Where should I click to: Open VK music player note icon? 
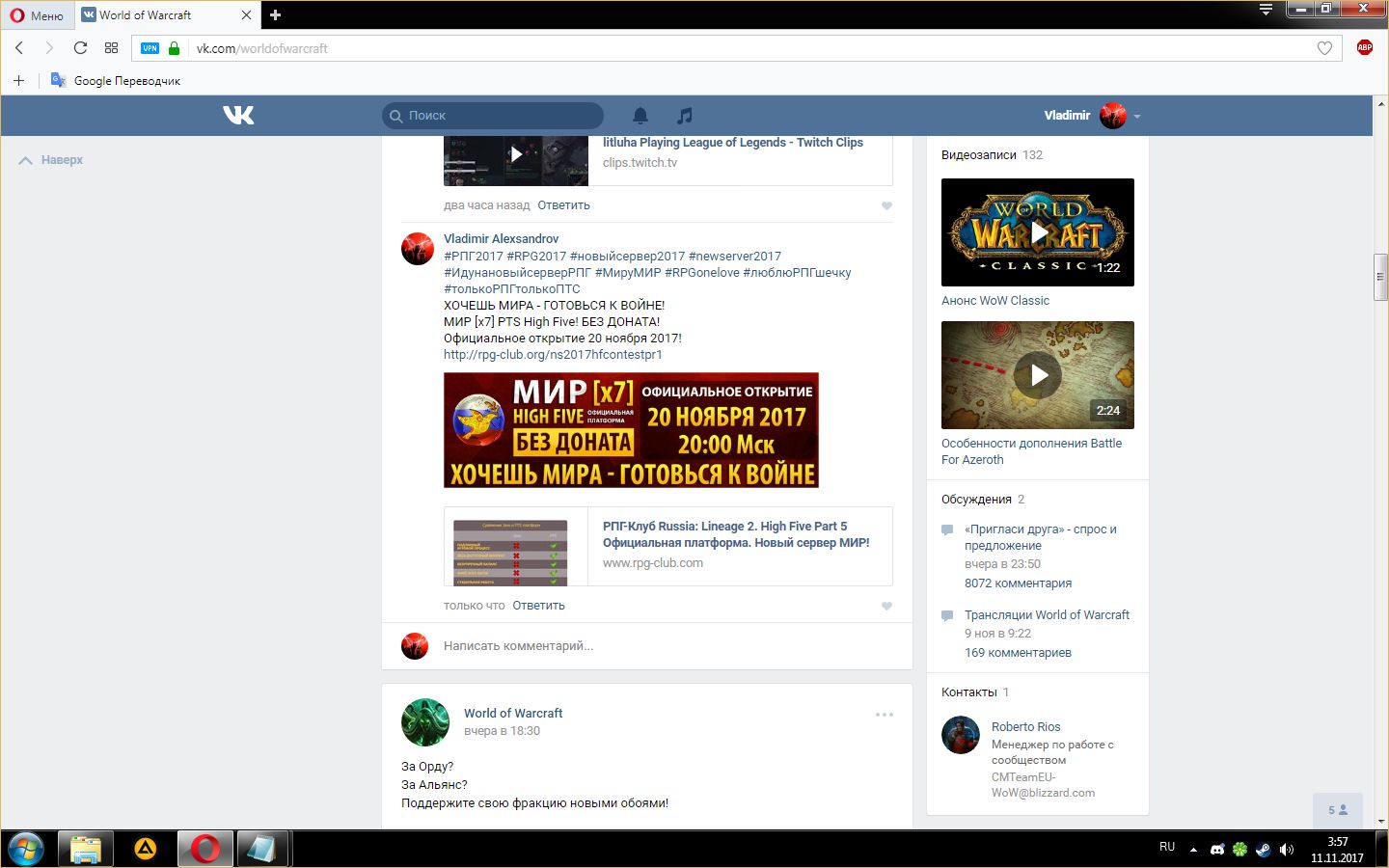(685, 116)
